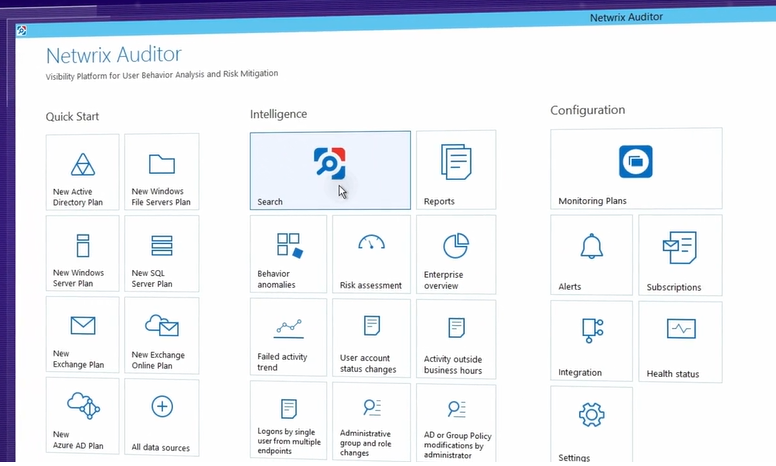The width and height of the screenshot is (776, 466).
Task: Open the Subscriptions tile
Action: pyautogui.click(x=680, y=255)
